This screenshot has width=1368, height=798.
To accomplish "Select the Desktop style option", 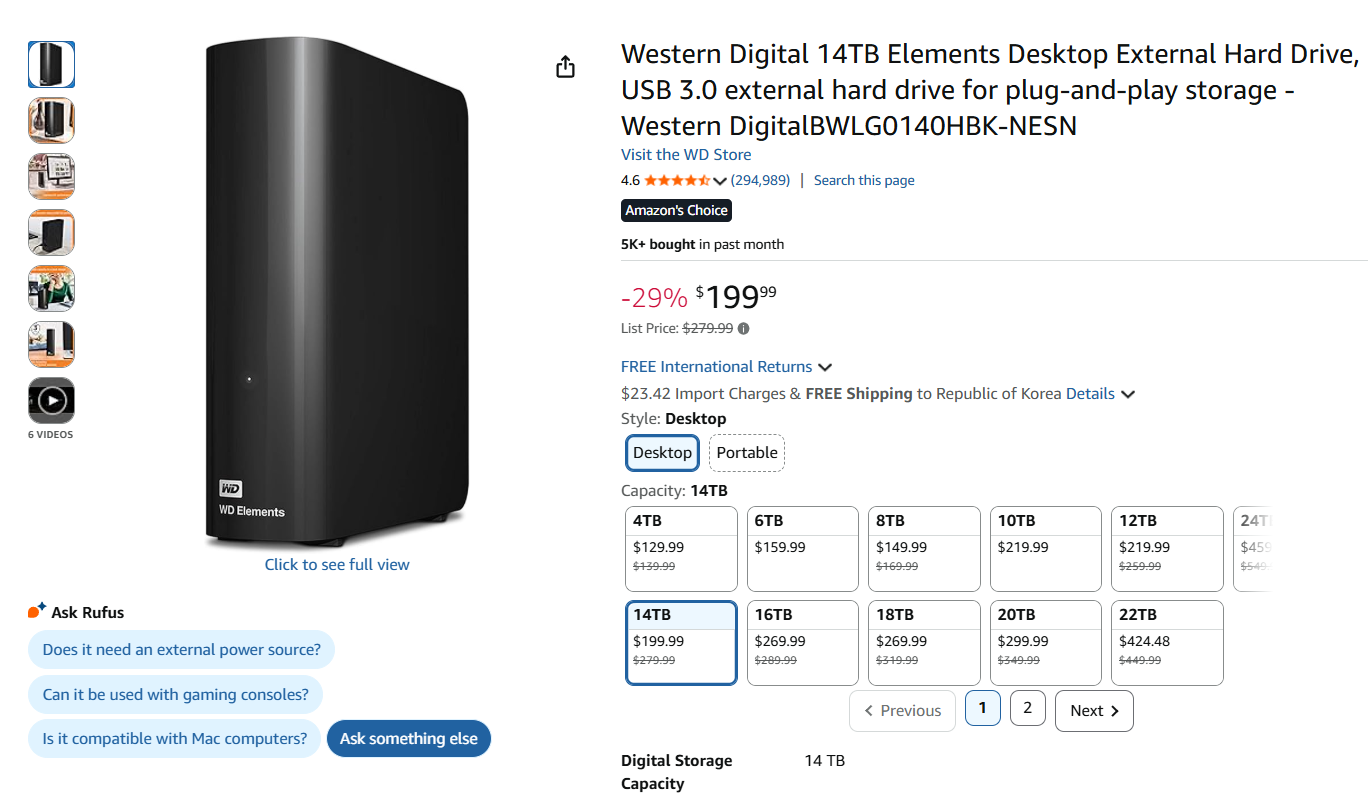I will point(662,452).
